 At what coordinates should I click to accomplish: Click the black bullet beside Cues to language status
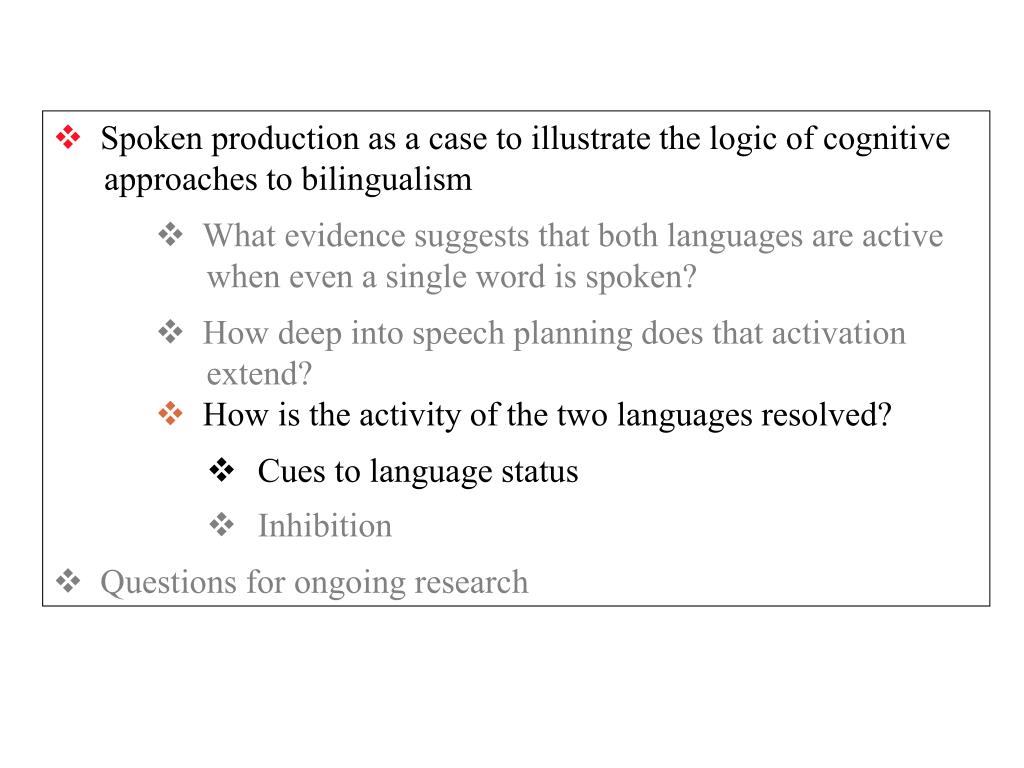pyautogui.click(x=221, y=470)
